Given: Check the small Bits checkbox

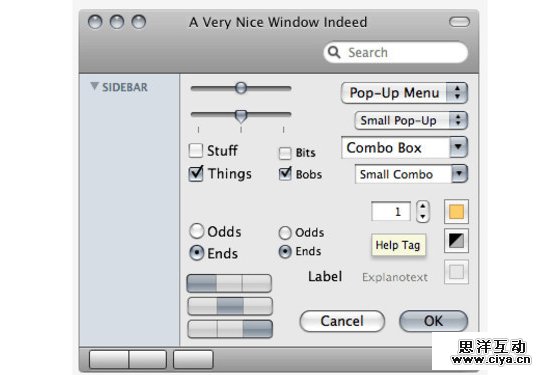Looking at the screenshot, I should point(285,153).
